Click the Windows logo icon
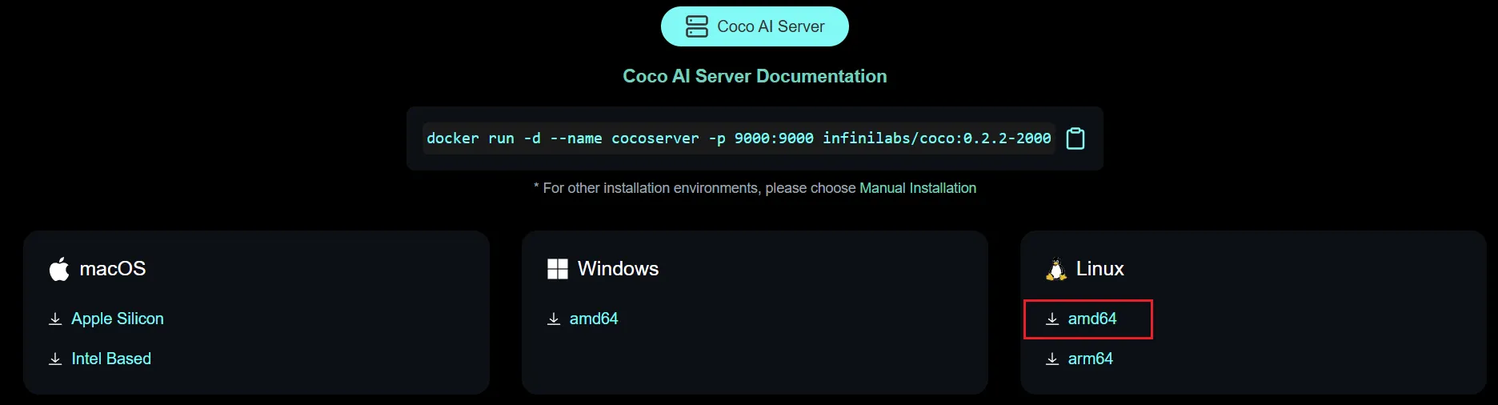The image size is (1498, 405). [x=557, y=268]
